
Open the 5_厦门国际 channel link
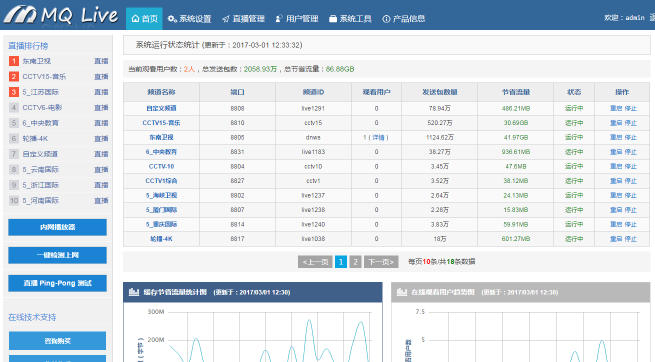(x=161, y=210)
